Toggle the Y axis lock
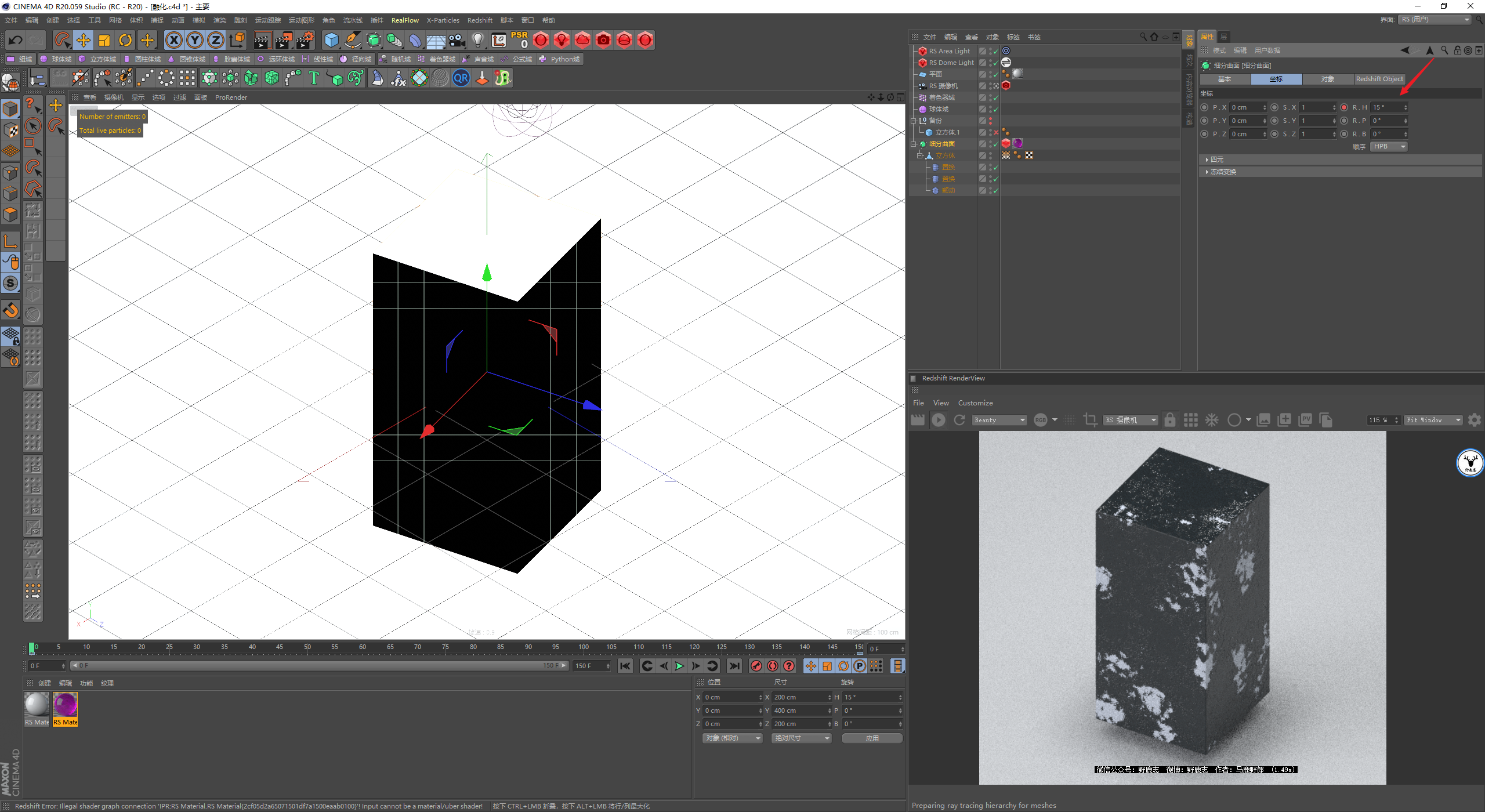 (x=195, y=40)
